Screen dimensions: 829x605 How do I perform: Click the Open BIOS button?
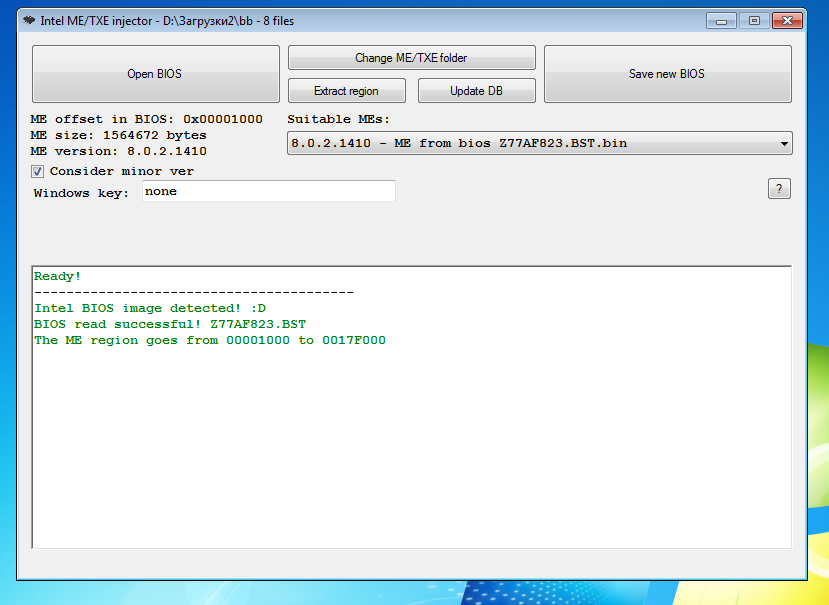click(x=155, y=74)
